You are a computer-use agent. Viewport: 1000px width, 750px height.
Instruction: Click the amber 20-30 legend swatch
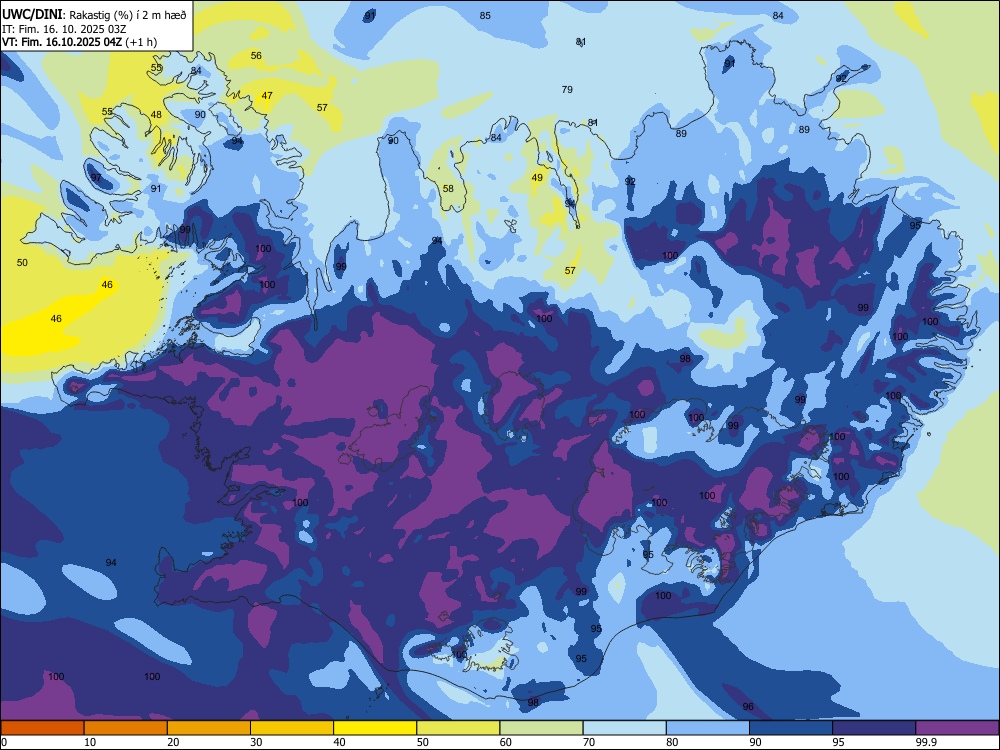(209, 728)
